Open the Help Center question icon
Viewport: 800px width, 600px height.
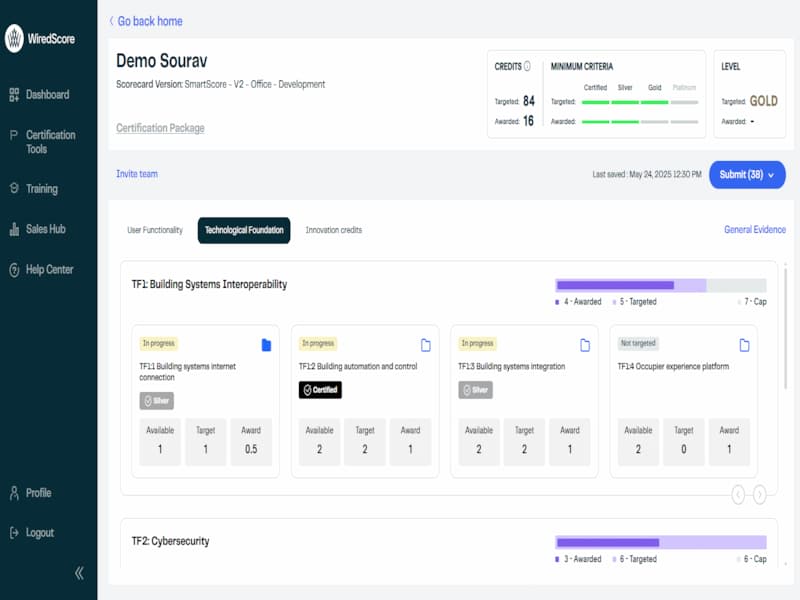point(14,269)
